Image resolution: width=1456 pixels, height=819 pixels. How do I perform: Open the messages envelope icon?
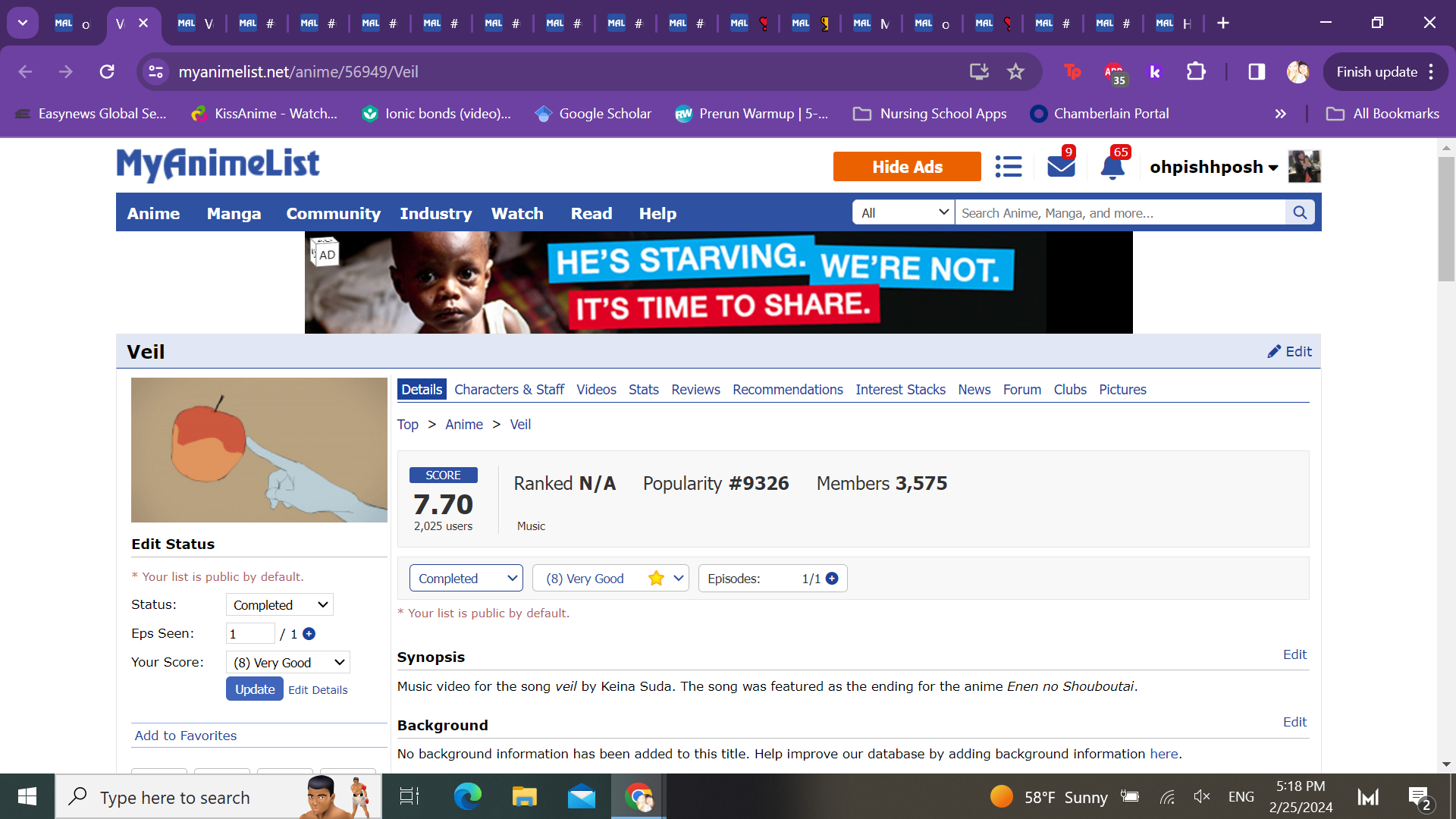tap(1061, 166)
